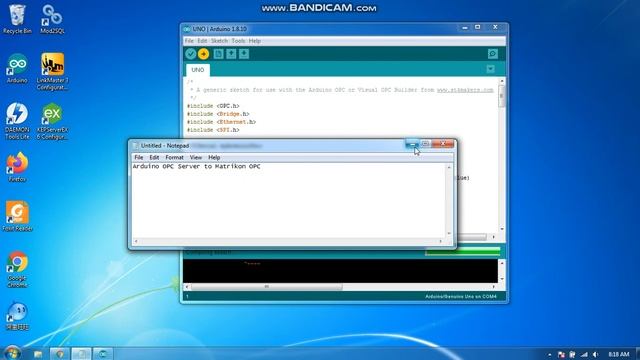The height and width of the screenshot is (360, 640).
Task: Select the UNO sketch tab
Action: pyautogui.click(x=198, y=70)
